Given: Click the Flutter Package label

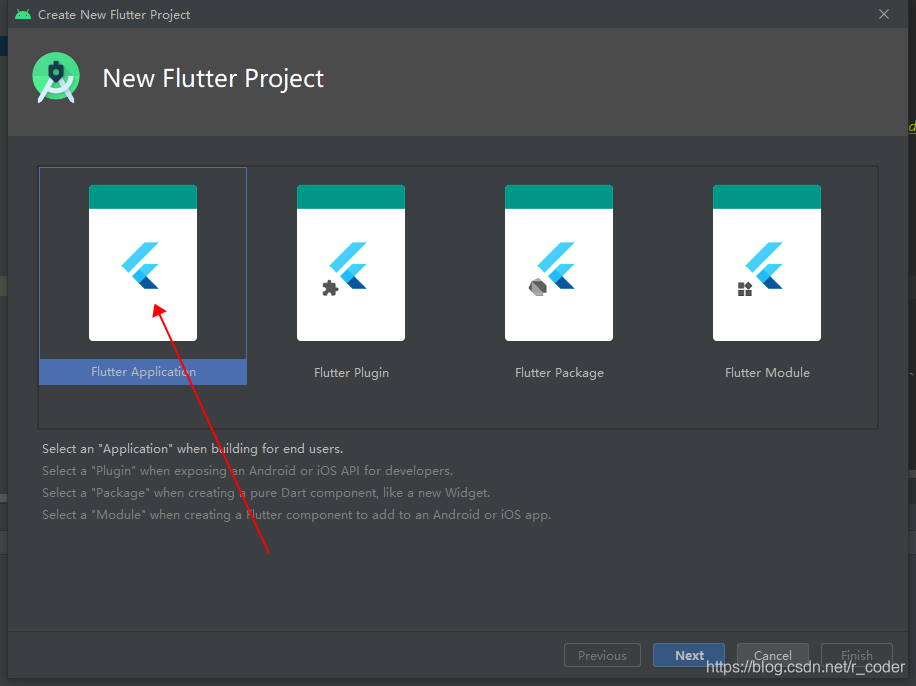Looking at the screenshot, I should coord(559,373).
